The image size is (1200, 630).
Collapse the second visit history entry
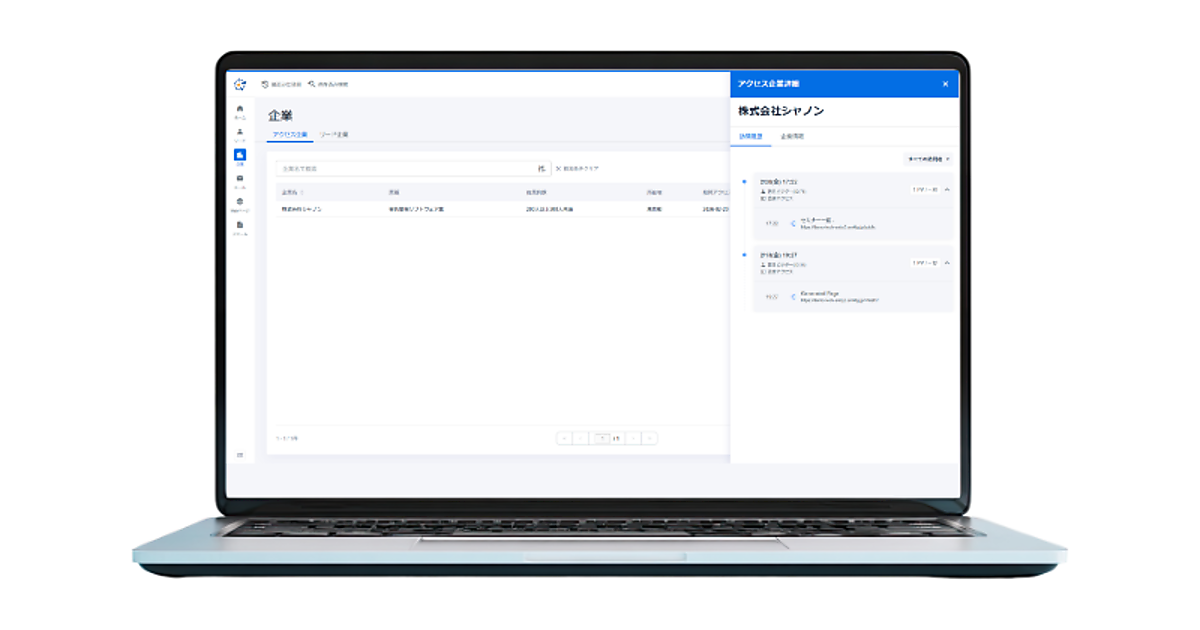click(x=947, y=263)
